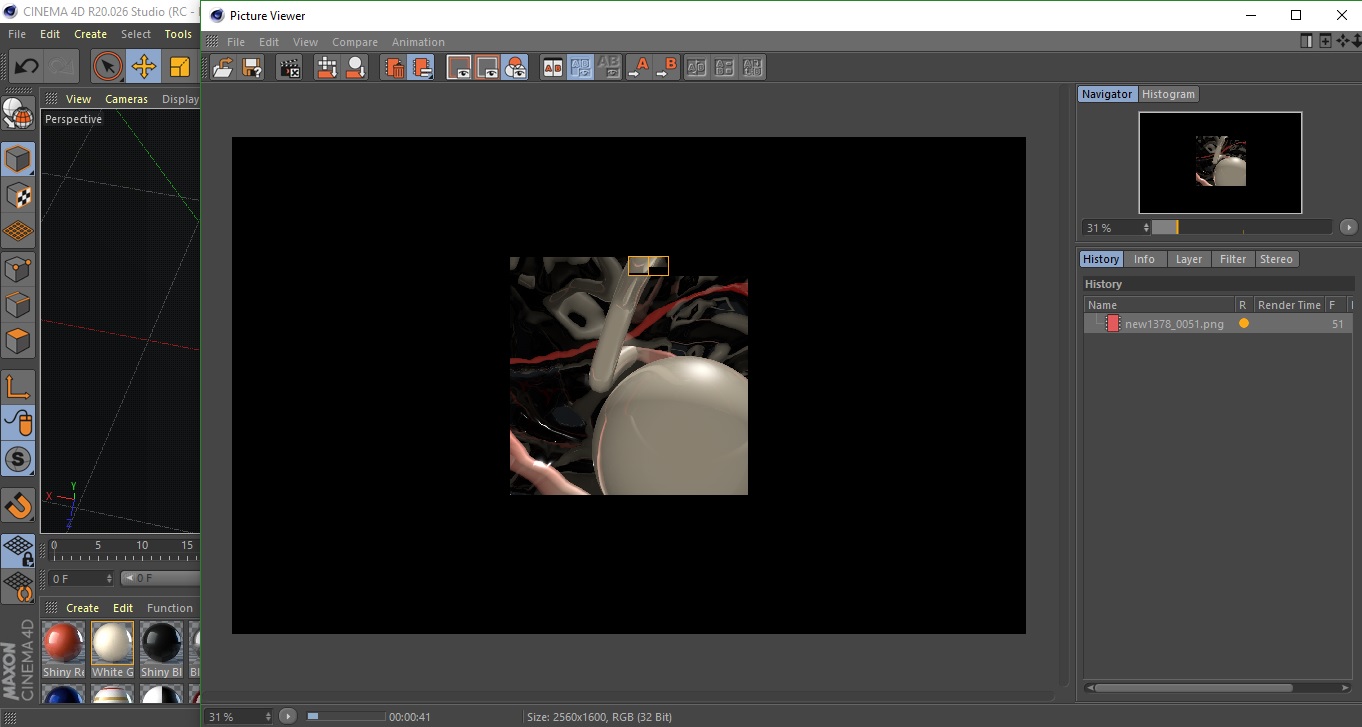Open material manager Create menu
The height and width of the screenshot is (727, 1362).
(x=82, y=608)
